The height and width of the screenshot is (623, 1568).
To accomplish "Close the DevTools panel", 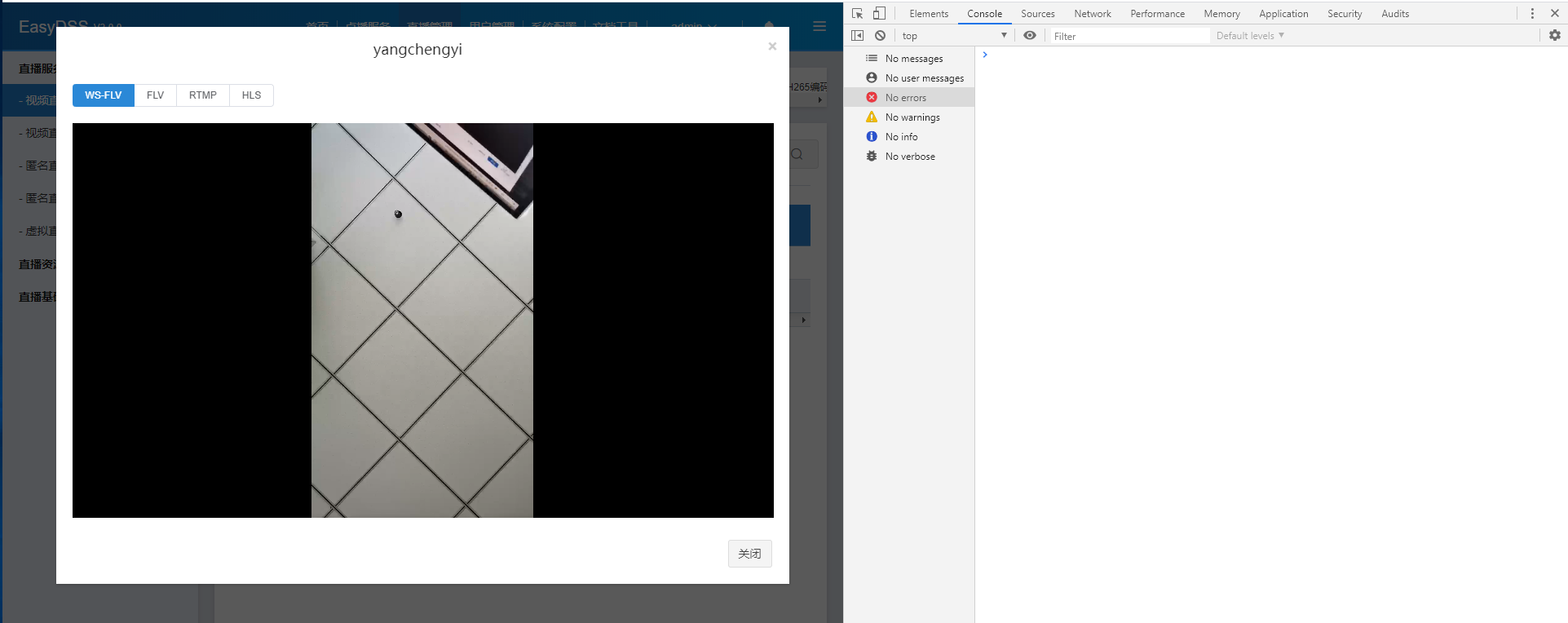I will 1555,13.
